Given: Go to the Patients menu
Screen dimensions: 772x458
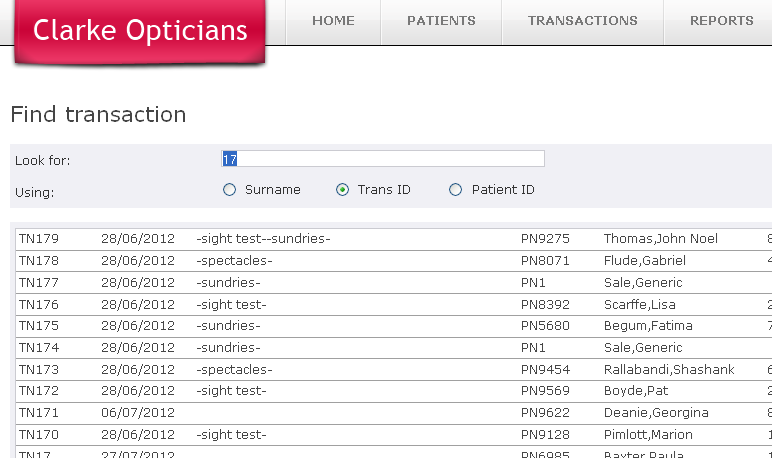Looking at the screenshot, I should point(441,21).
